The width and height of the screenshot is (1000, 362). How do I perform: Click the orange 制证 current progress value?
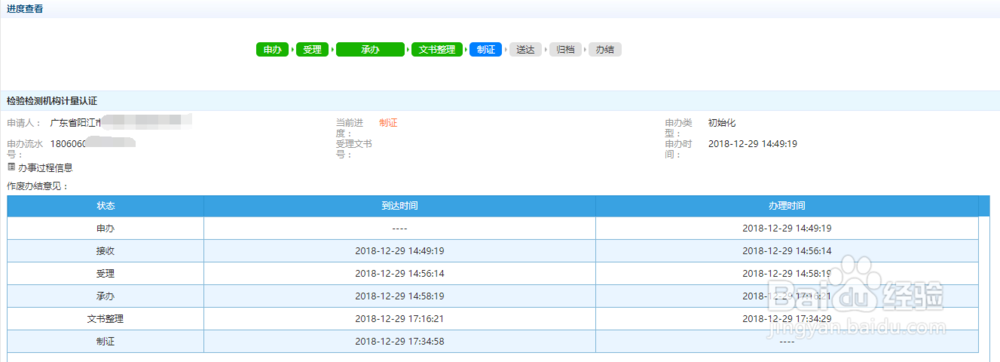click(388, 123)
